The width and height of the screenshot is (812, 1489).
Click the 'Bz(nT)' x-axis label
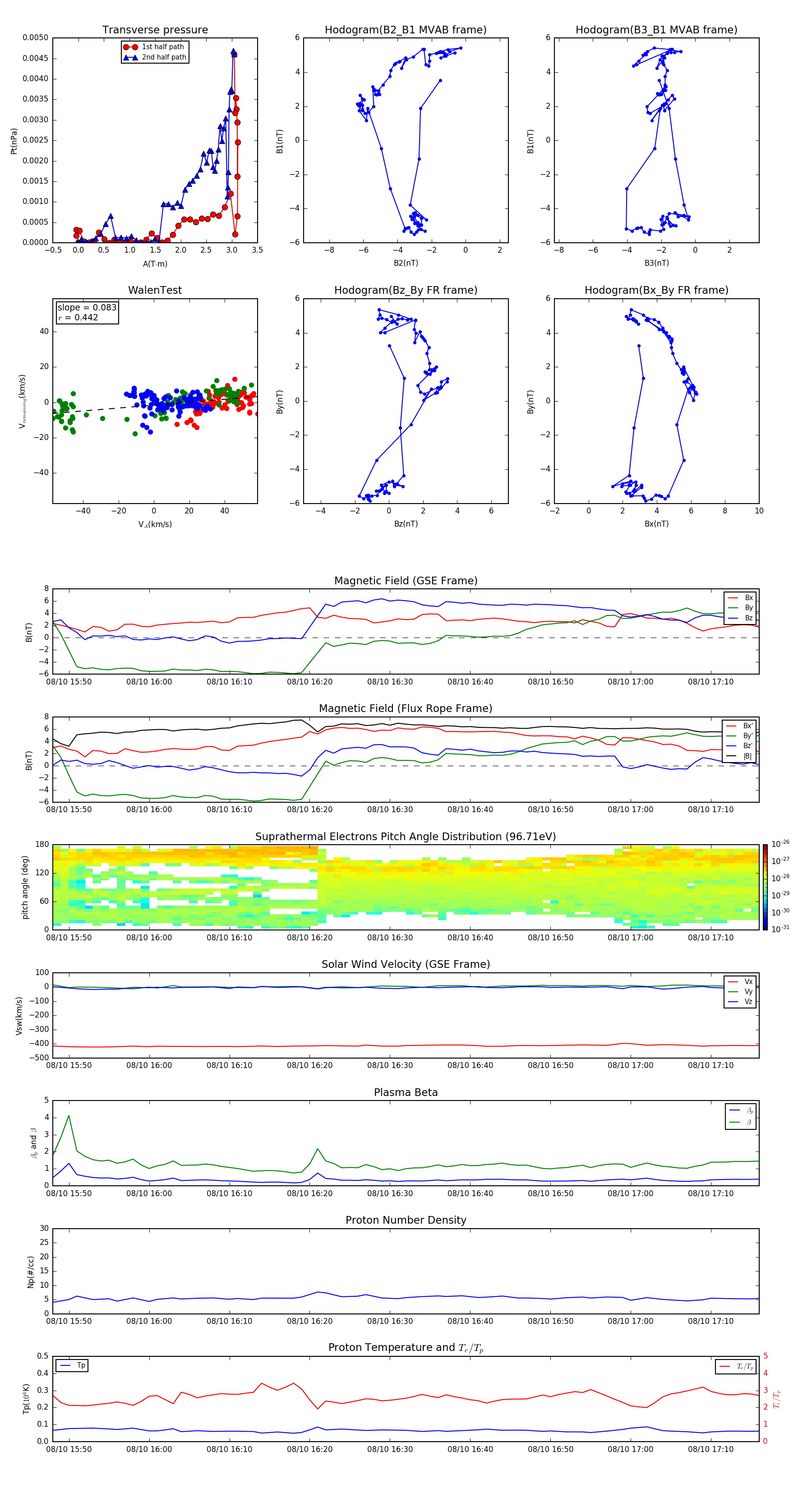click(406, 524)
